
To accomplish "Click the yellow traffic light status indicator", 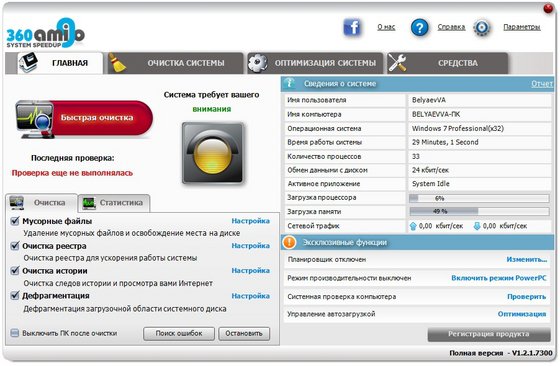I will (213, 153).
